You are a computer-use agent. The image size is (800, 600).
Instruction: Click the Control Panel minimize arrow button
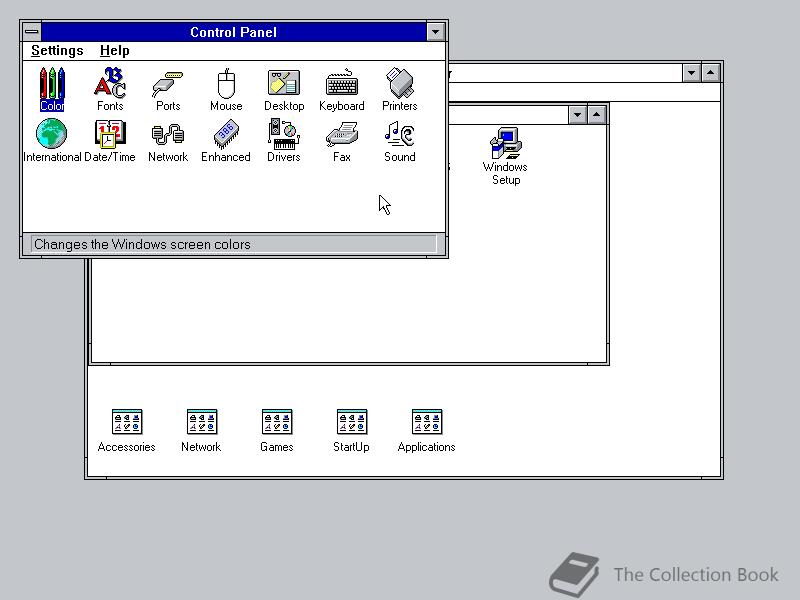(x=435, y=32)
